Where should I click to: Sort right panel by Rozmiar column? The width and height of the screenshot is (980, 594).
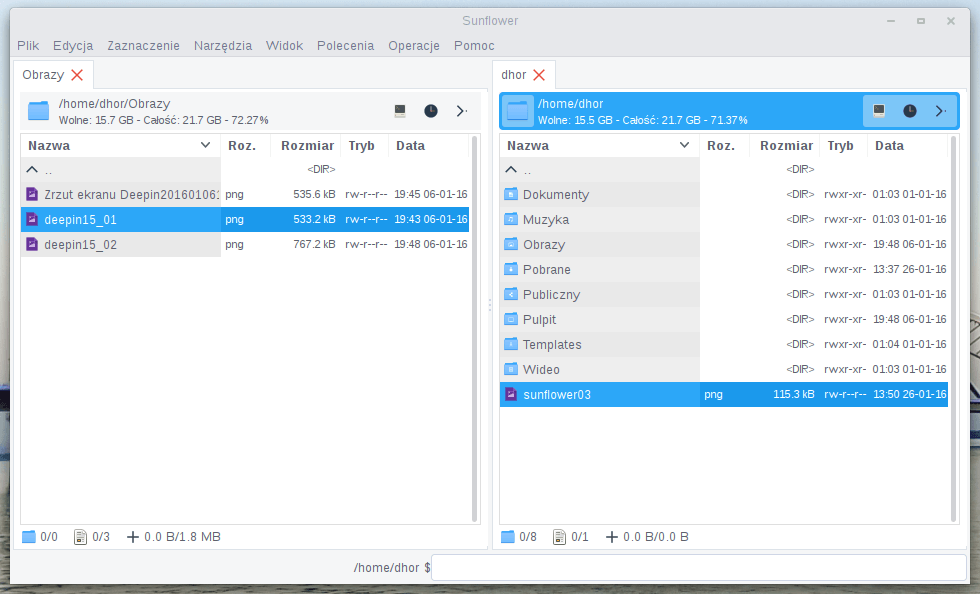[786, 146]
